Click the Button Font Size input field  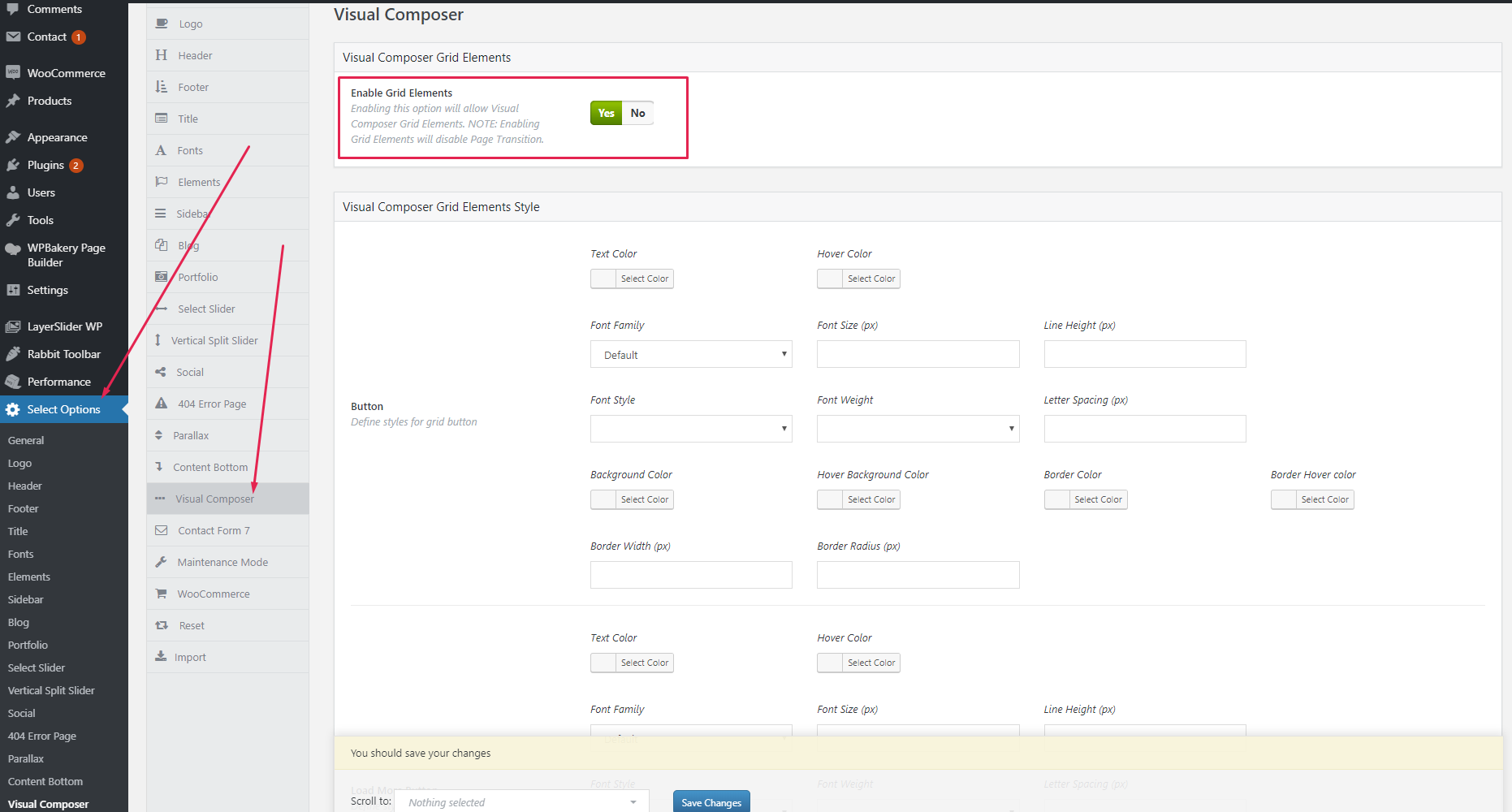pyautogui.click(x=918, y=354)
